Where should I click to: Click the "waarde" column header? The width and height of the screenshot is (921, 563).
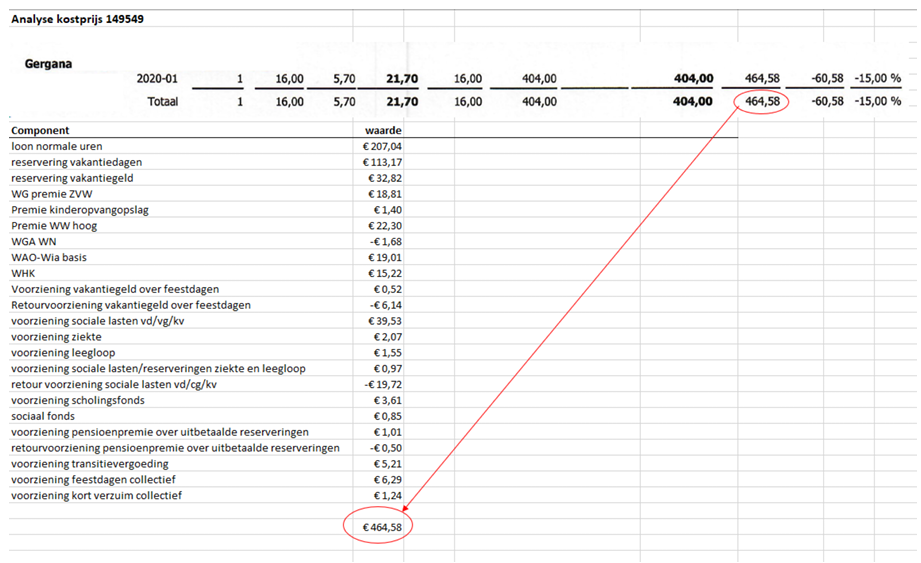click(383, 130)
